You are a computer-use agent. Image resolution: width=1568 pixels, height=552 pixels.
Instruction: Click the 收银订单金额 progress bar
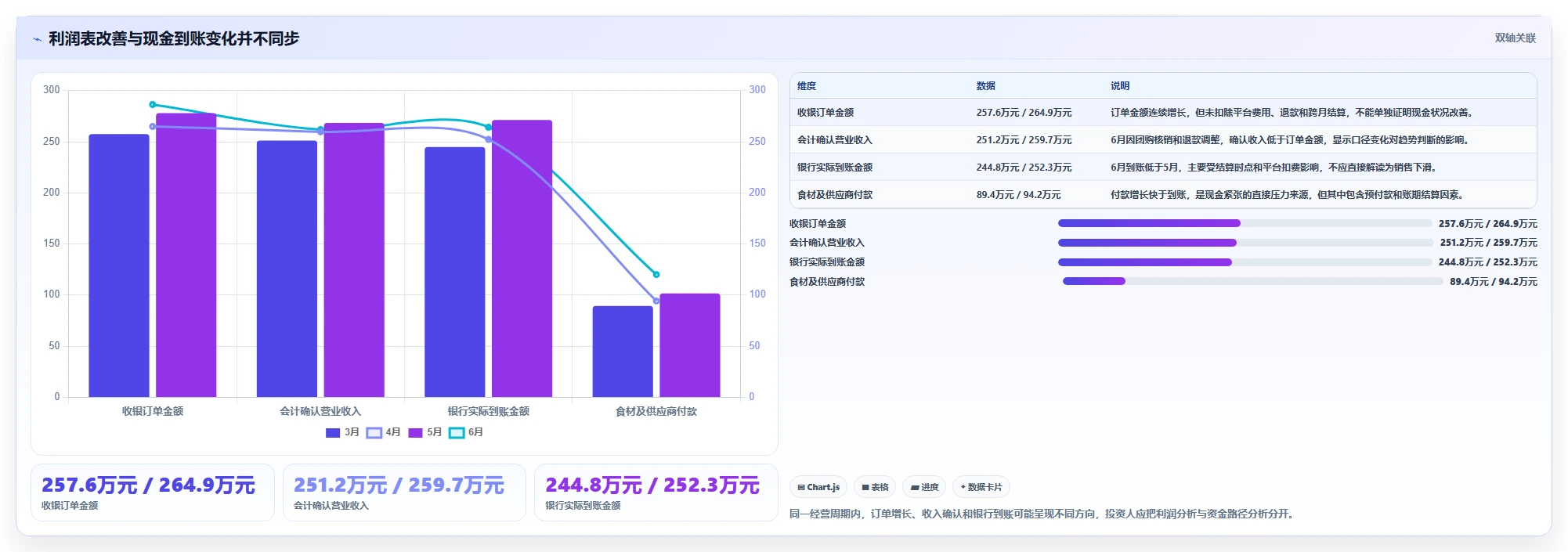1245,223
